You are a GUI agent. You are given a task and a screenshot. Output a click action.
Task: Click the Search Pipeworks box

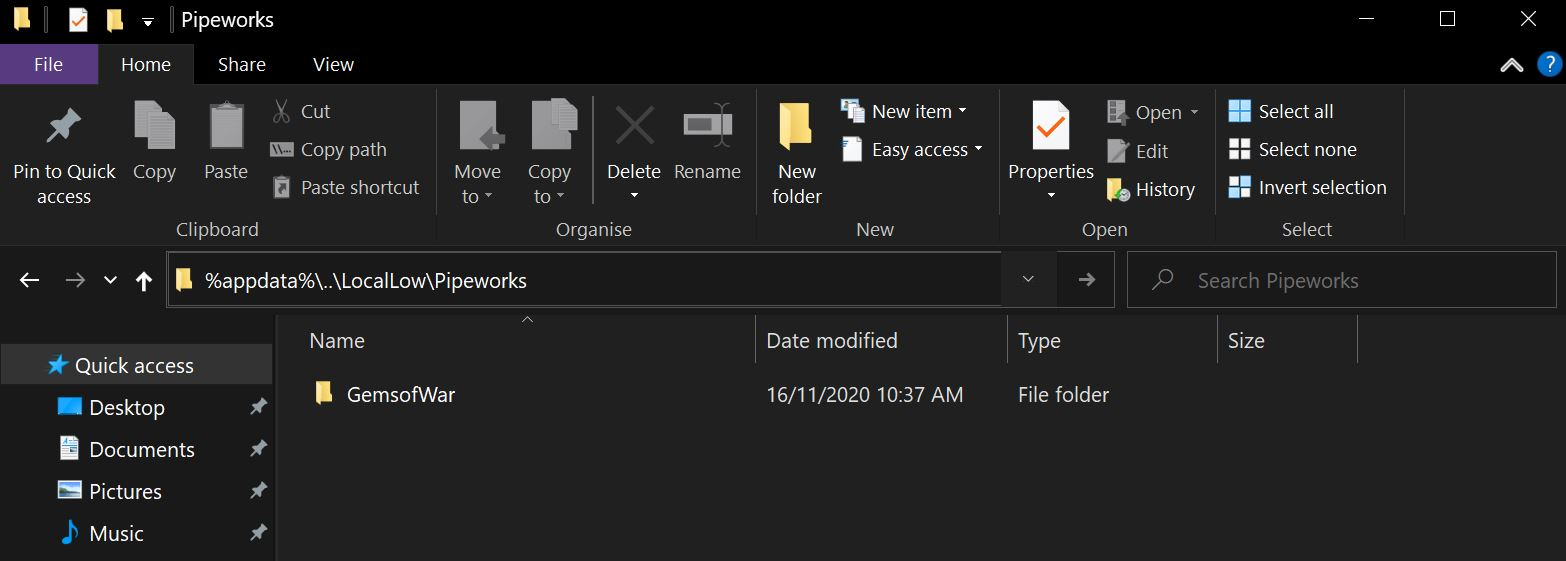[x=1342, y=280]
